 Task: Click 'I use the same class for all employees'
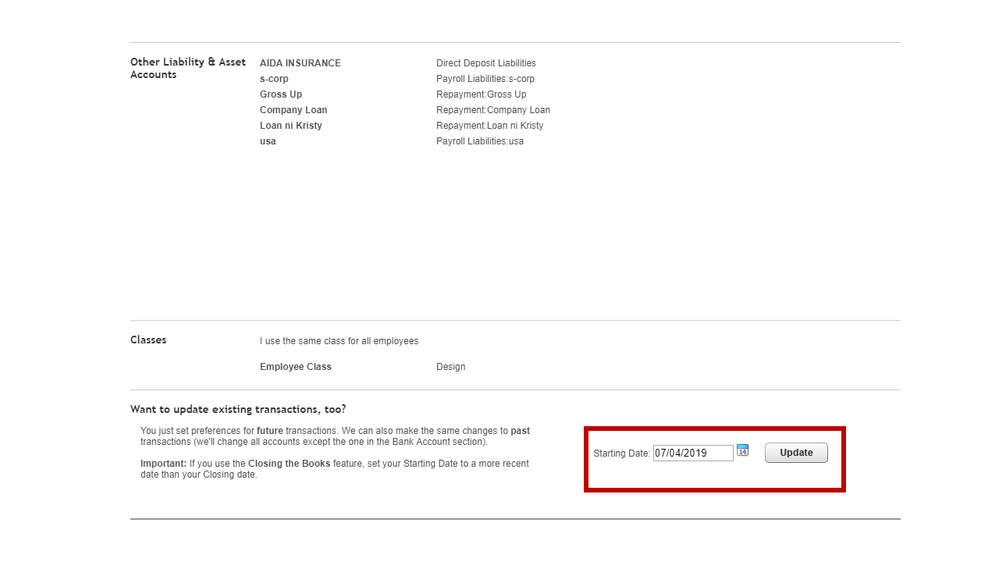tap(339, 341)
